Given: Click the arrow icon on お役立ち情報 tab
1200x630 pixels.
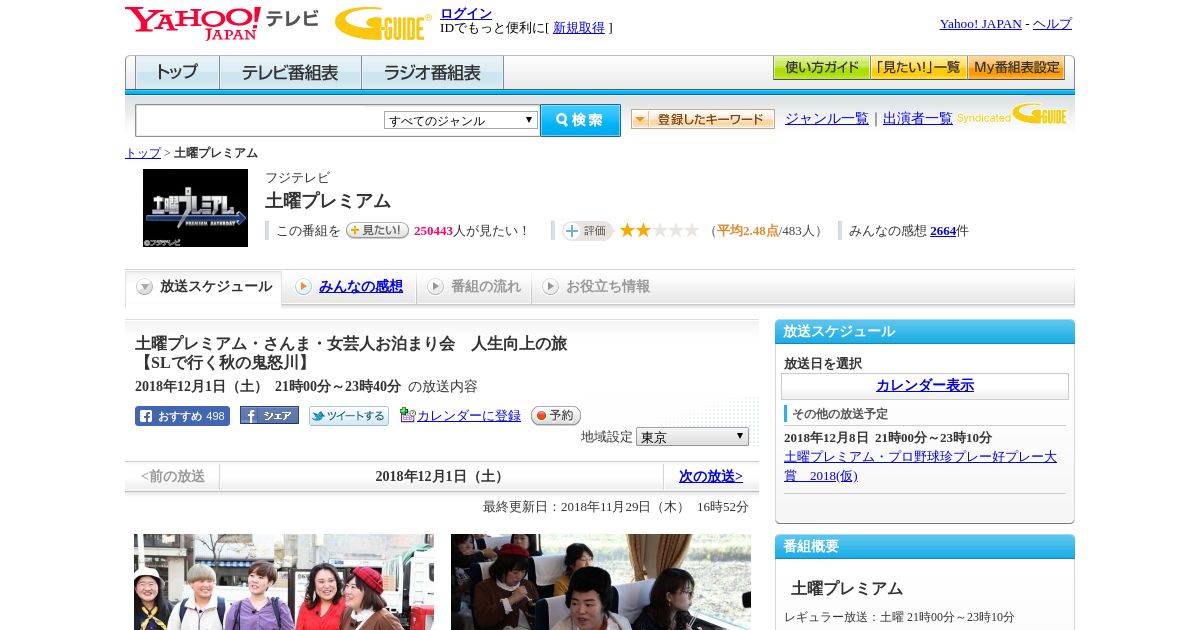Looking at the screenshot, I should [x=550, y=287].
